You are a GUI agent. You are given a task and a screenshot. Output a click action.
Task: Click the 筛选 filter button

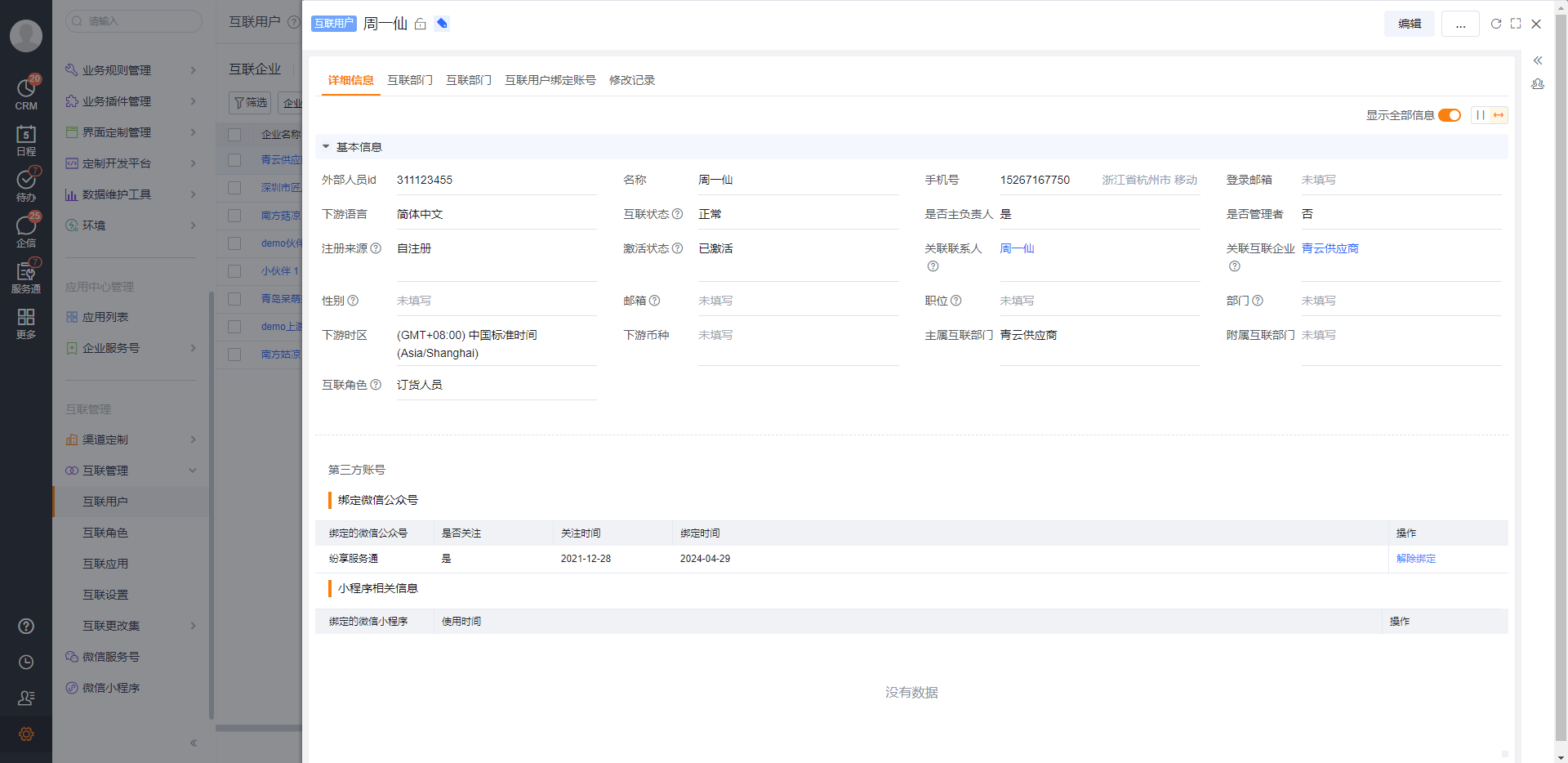coord(250,103)
